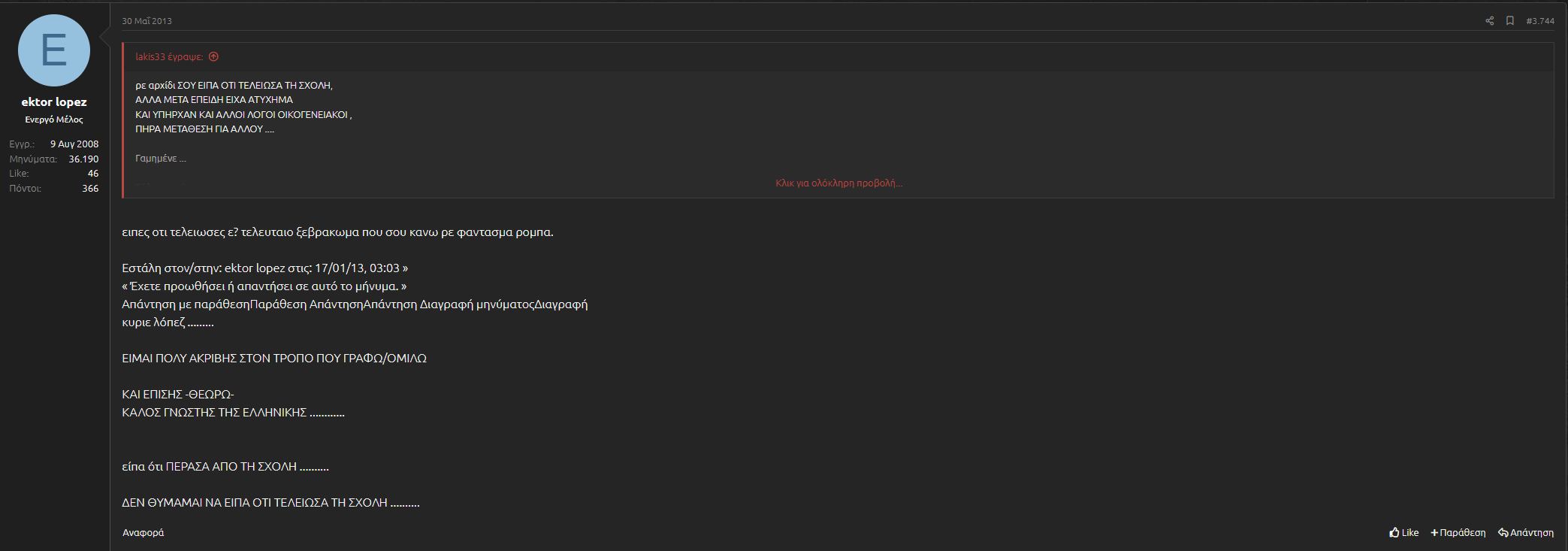
Task: Click the Like count value '46'
Action: 93,174
